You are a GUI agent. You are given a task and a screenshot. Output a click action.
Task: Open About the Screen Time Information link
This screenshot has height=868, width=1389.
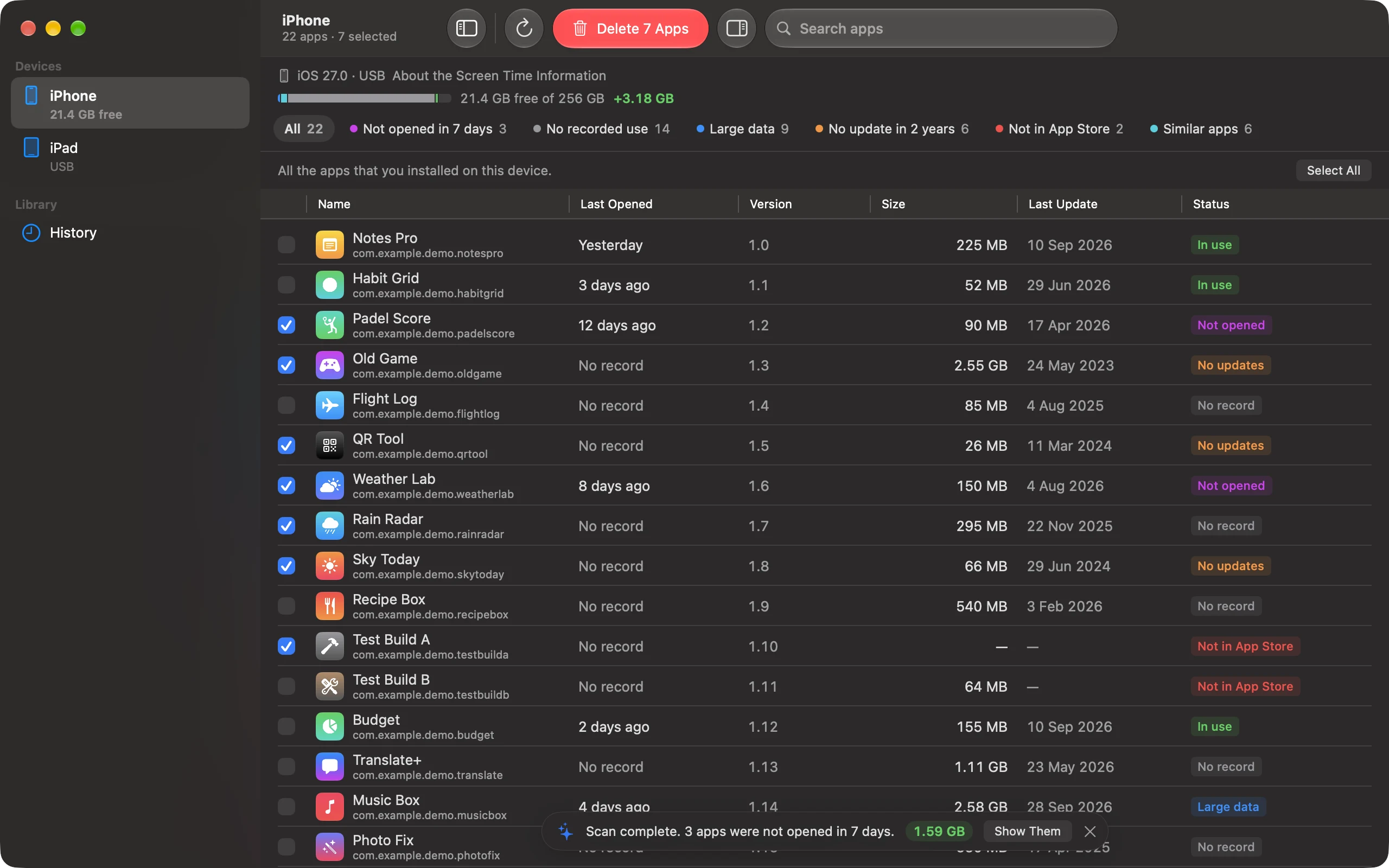[x=499, y=76]
